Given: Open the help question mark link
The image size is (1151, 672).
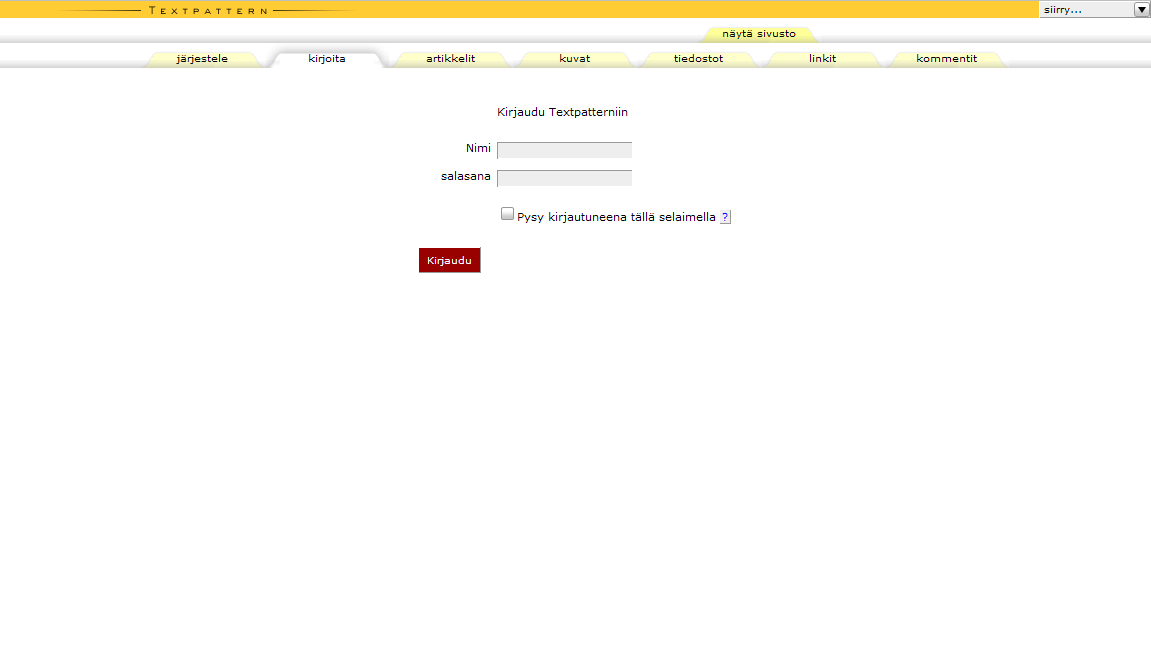Looking at the screenshot, I should coord(725,217).
